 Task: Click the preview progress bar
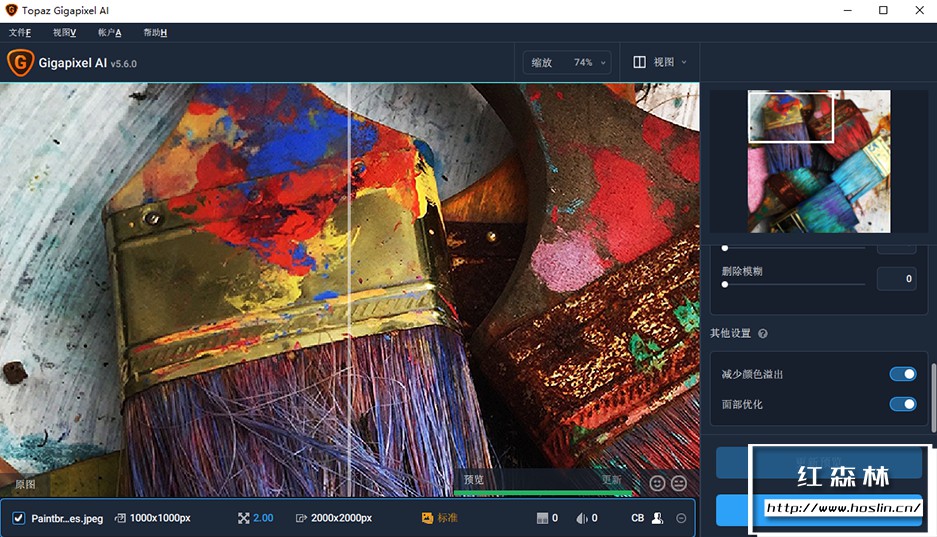pyautogui.click(x=543, y=493)
